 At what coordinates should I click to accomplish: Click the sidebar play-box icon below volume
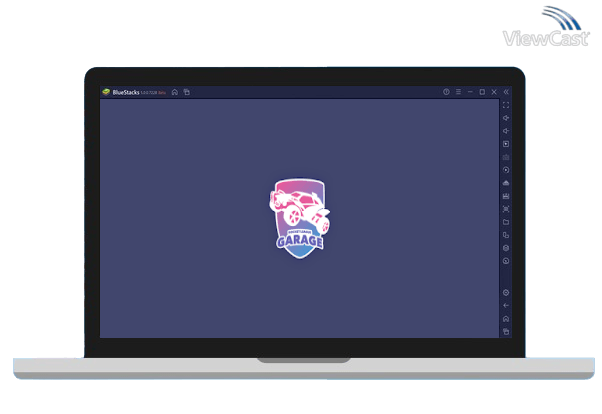click(506, 144)
